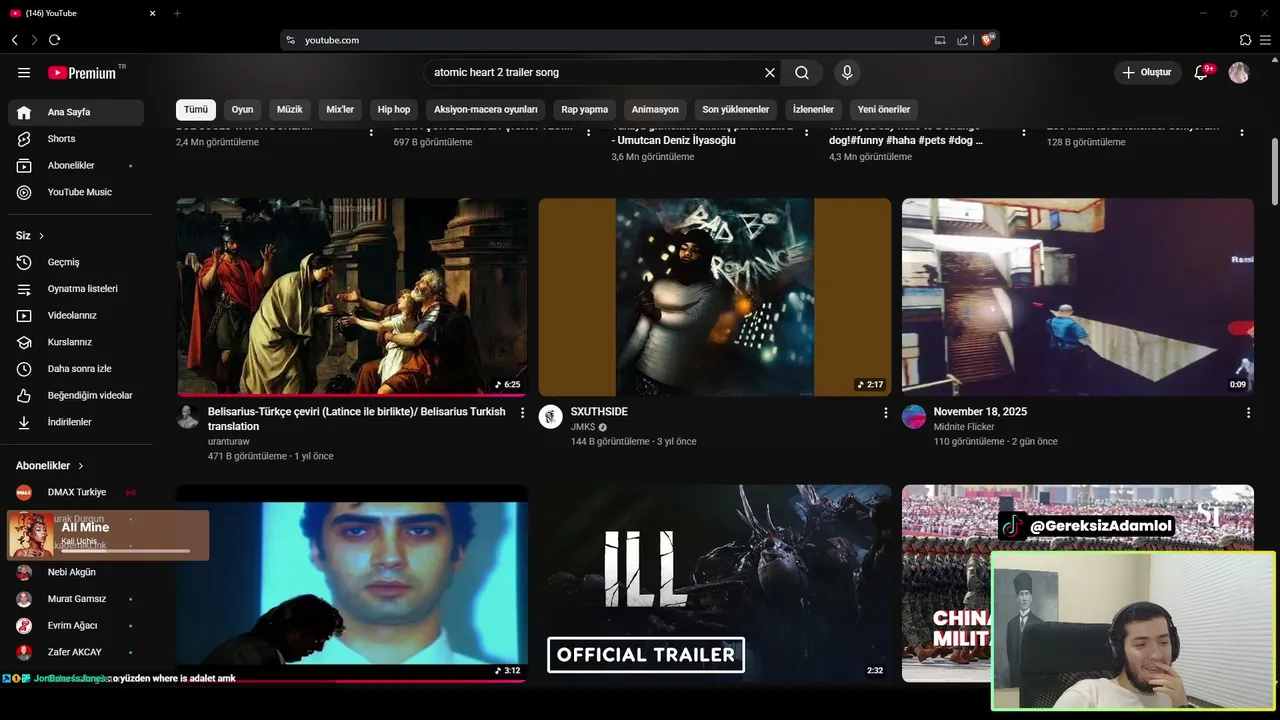Play the SXUTHSIDE thumbnail video

[715, 297]
